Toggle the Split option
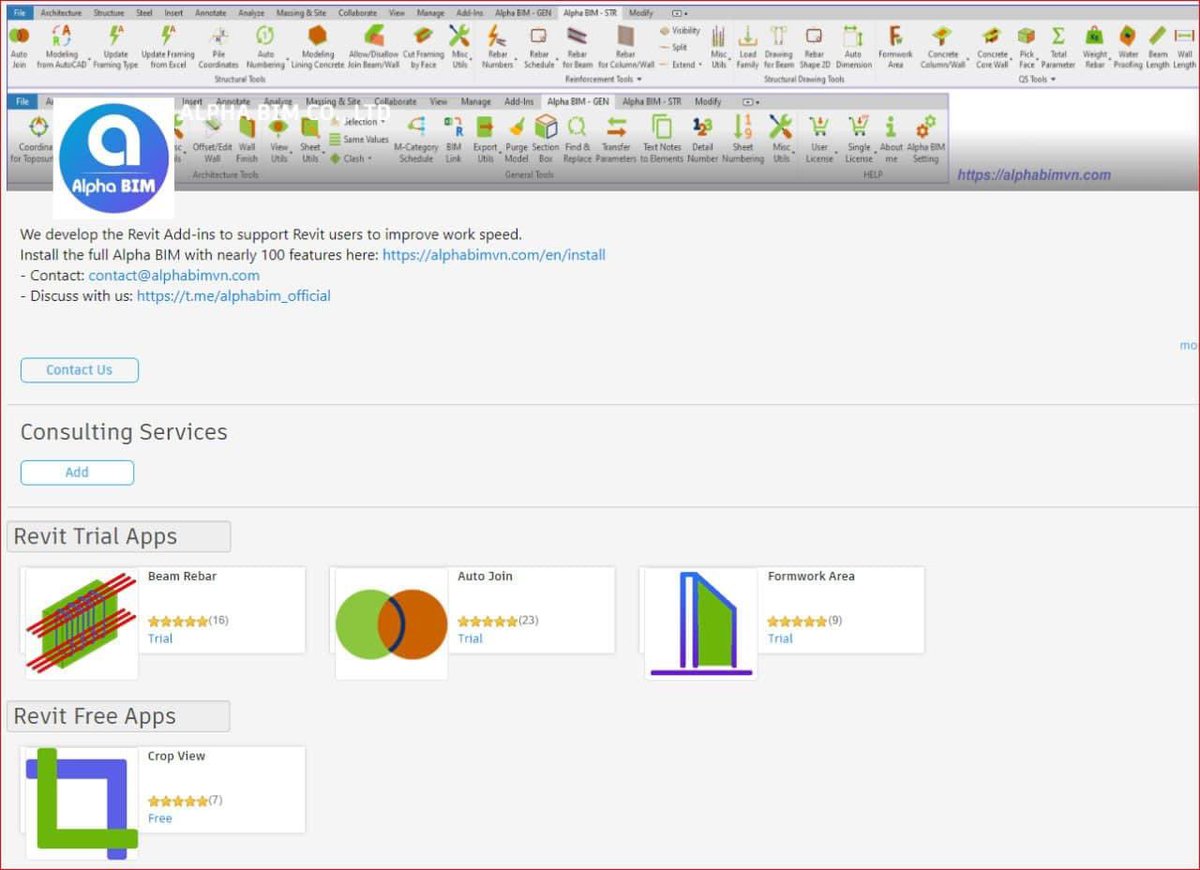1200x870 pixels. click(674, 46)
